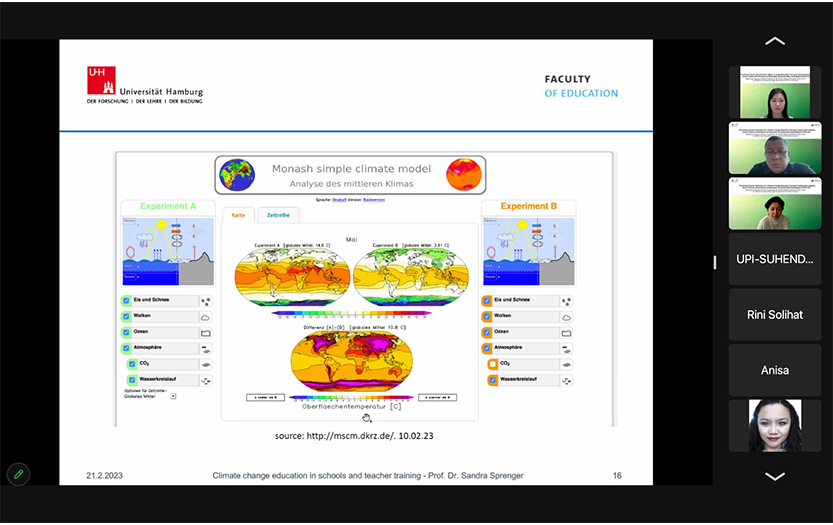
Task: Select the Rini Solihat participant tile
Action: [x=774, y=315]
